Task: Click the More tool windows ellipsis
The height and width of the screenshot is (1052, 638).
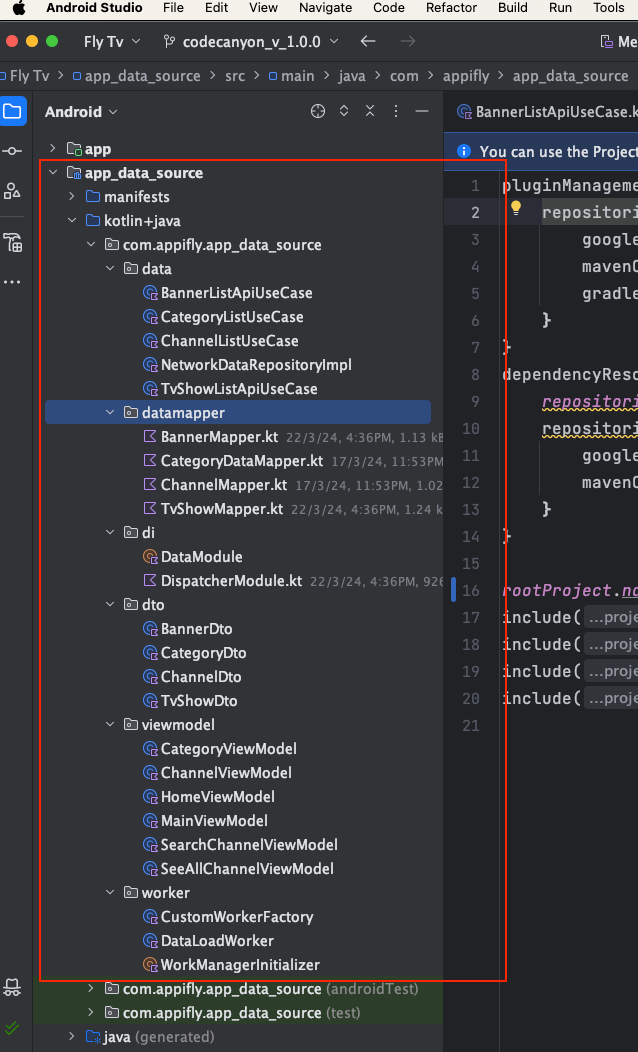Action: click(x=13, y=282)
